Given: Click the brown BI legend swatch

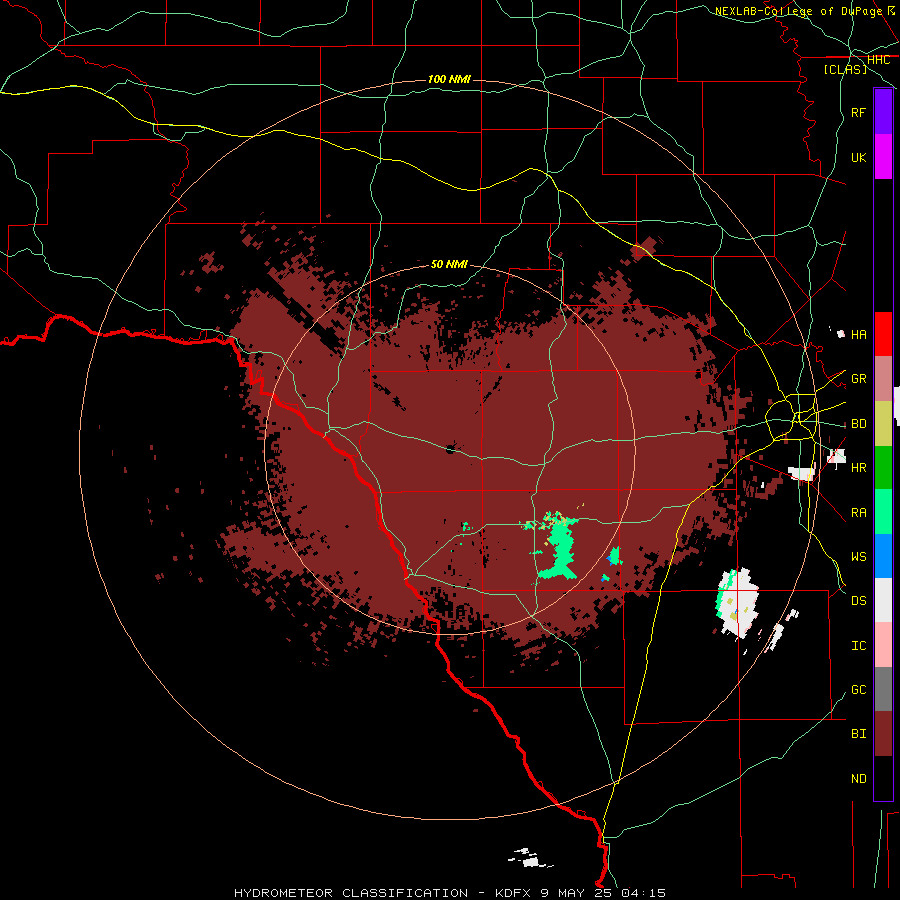Looking at the screenshot, I should click(883, 734).
